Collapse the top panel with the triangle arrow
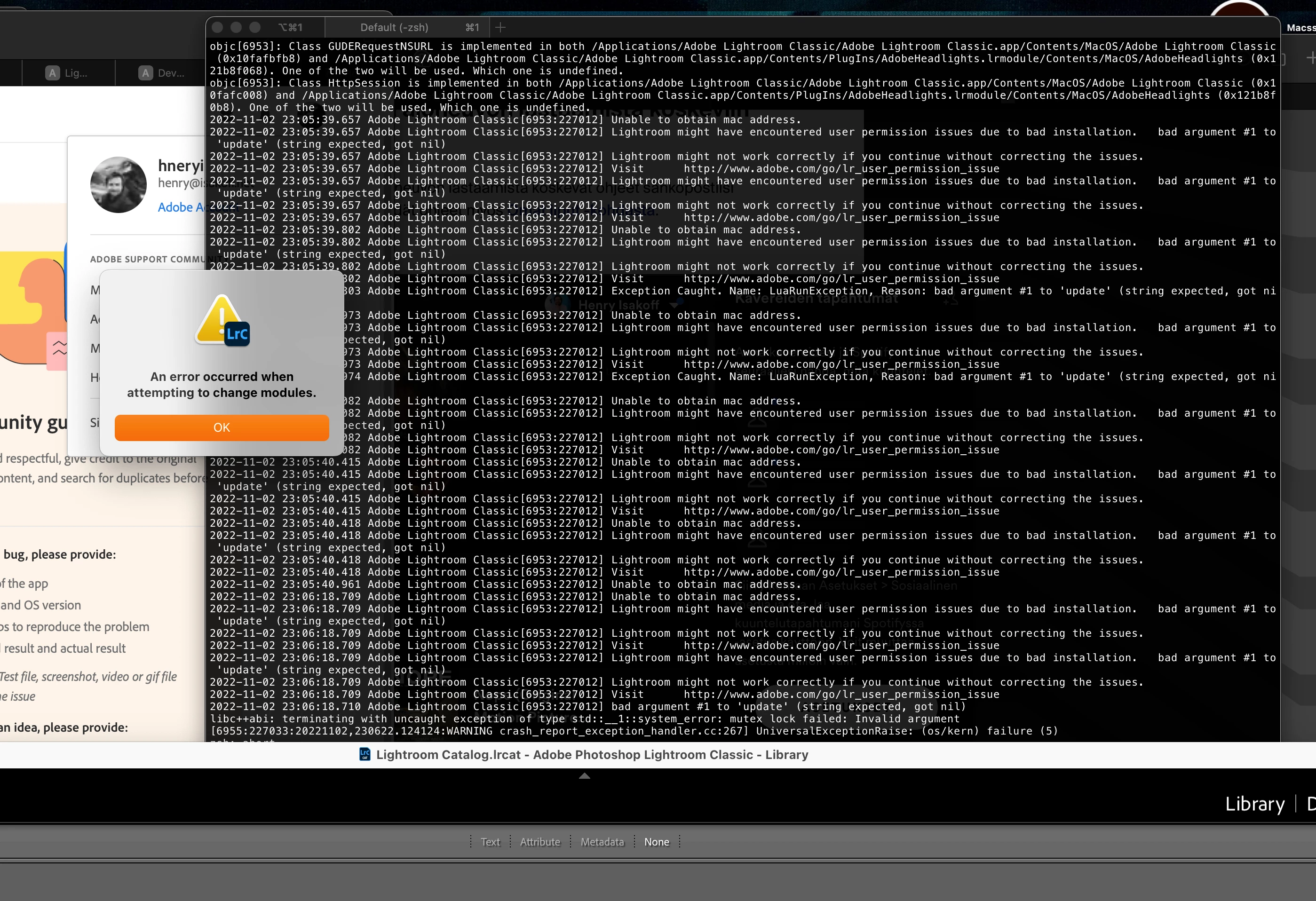 tap(584, 776)
